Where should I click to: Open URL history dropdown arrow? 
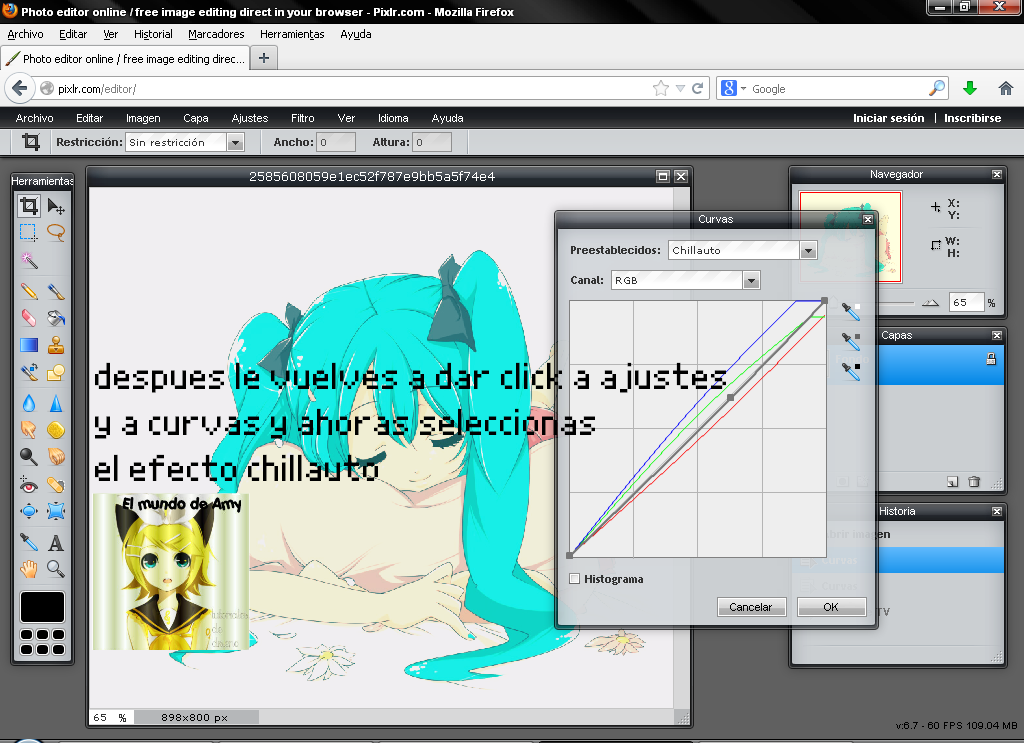click(680, 88)
